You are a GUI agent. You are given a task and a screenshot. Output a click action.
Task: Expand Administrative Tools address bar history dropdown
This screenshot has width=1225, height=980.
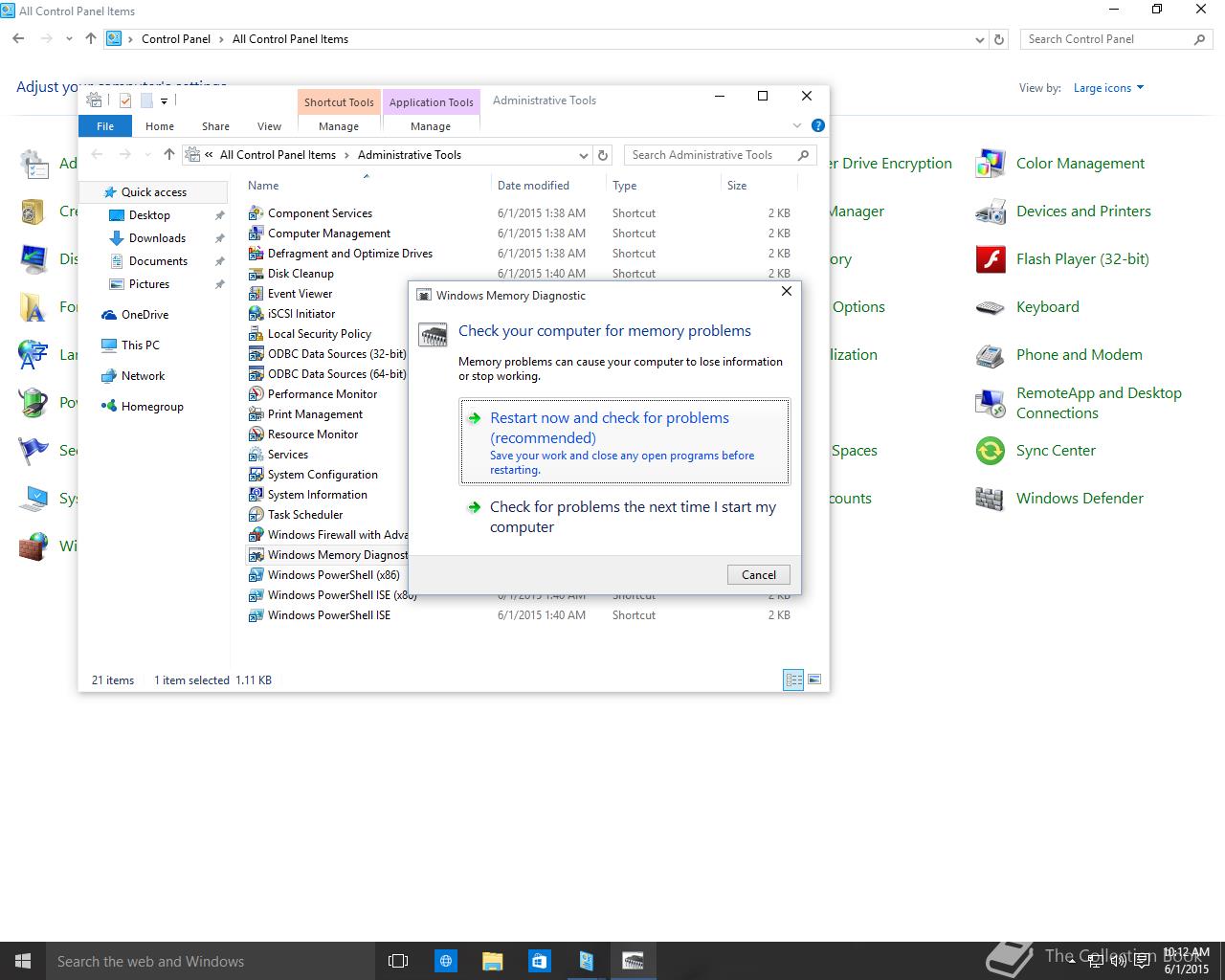point(584,155)
